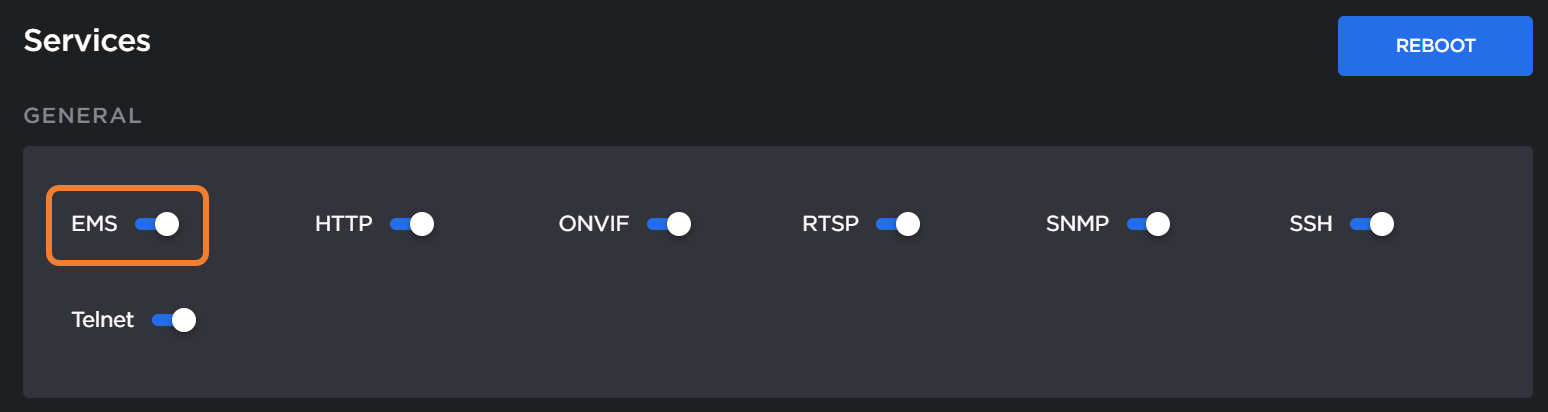Turn off the ONVIF switch

click(x=669, y=224)
